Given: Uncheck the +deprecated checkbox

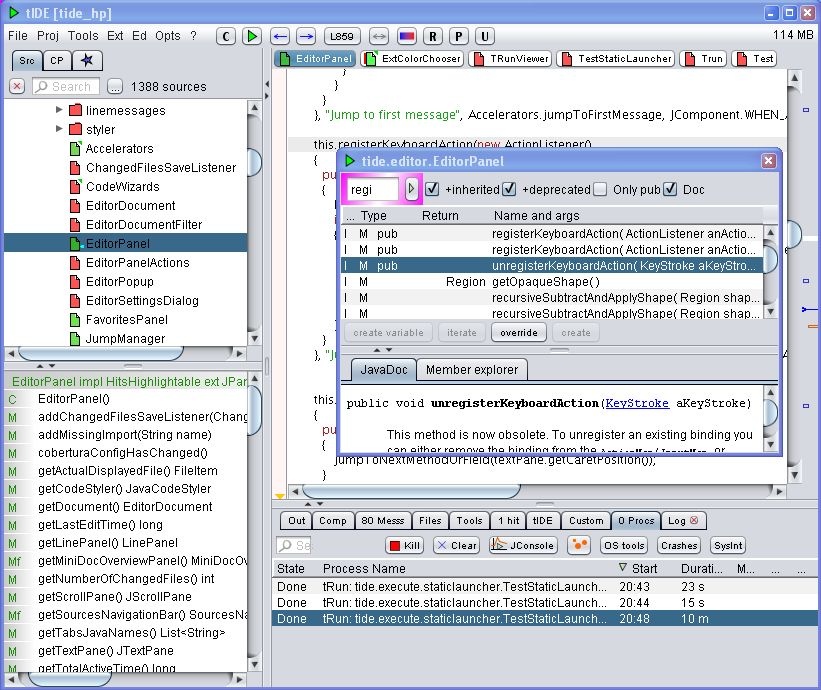Looking at the screenshot, I should [509, 189].
